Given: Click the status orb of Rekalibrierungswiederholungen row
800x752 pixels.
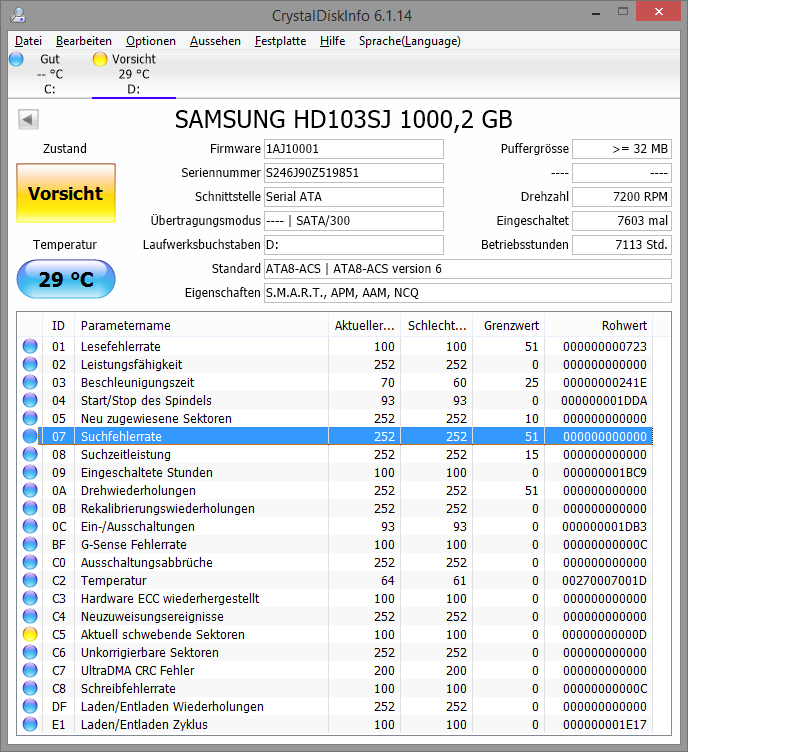Looking at the screenshot, I should click(30, 508).
